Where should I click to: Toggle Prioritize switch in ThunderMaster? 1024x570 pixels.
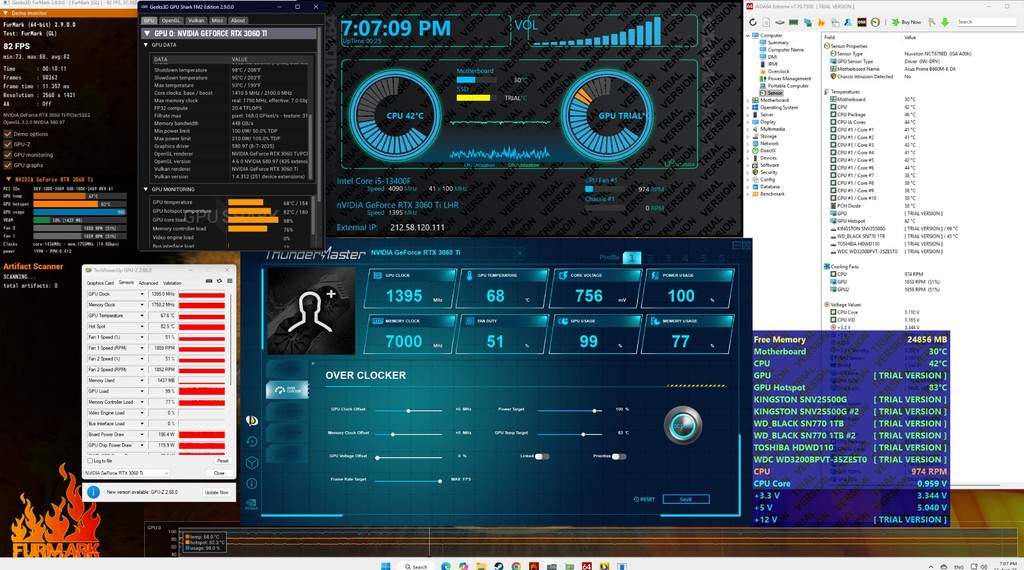618,456
